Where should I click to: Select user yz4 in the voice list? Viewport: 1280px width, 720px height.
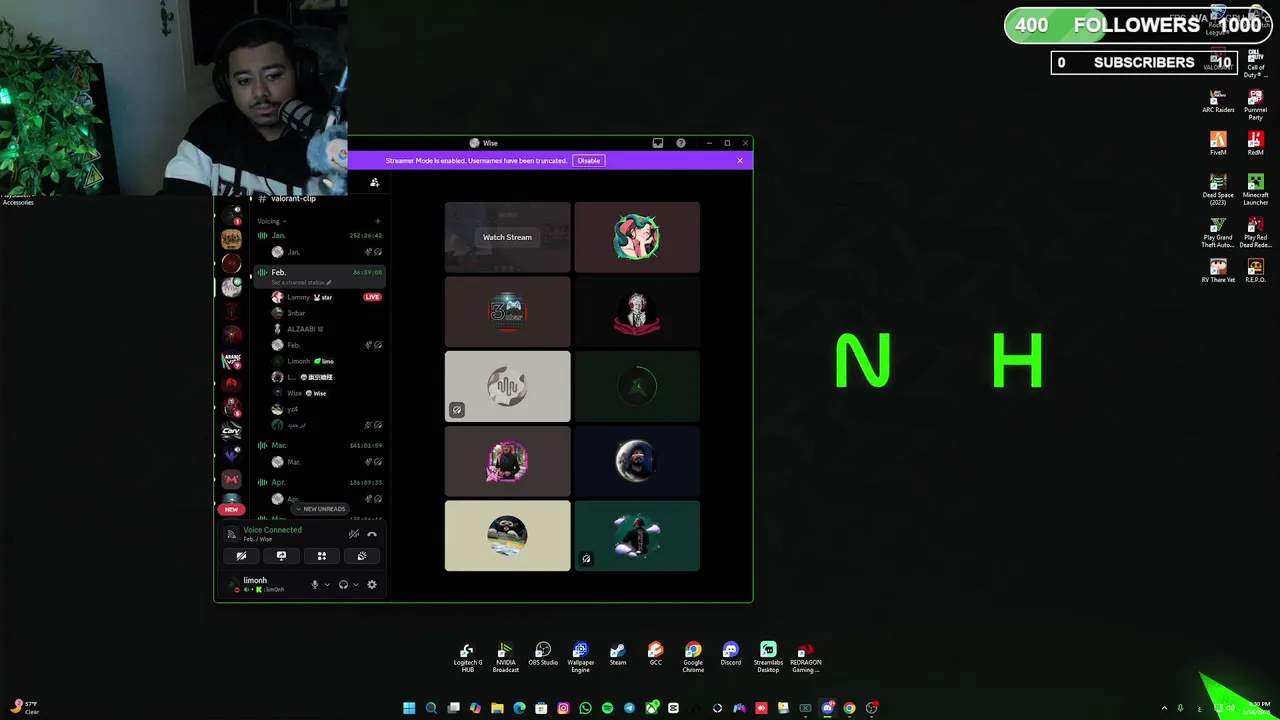[x=292, y=409]
